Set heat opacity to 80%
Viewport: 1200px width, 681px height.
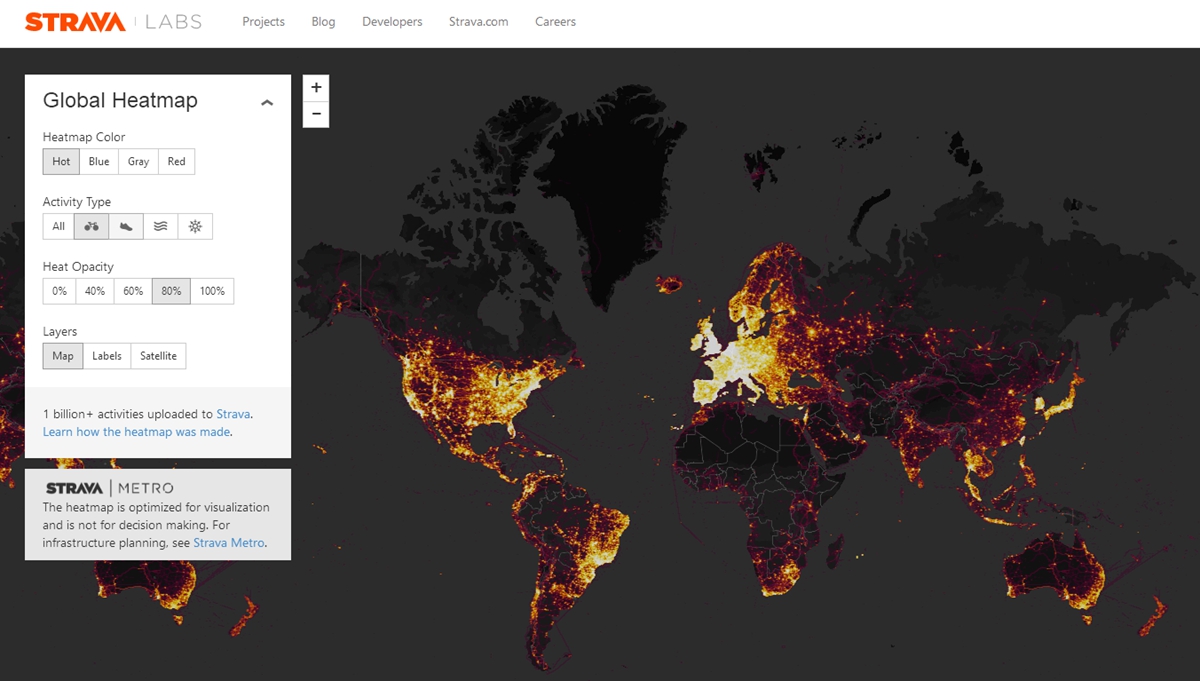click(171, 291)
